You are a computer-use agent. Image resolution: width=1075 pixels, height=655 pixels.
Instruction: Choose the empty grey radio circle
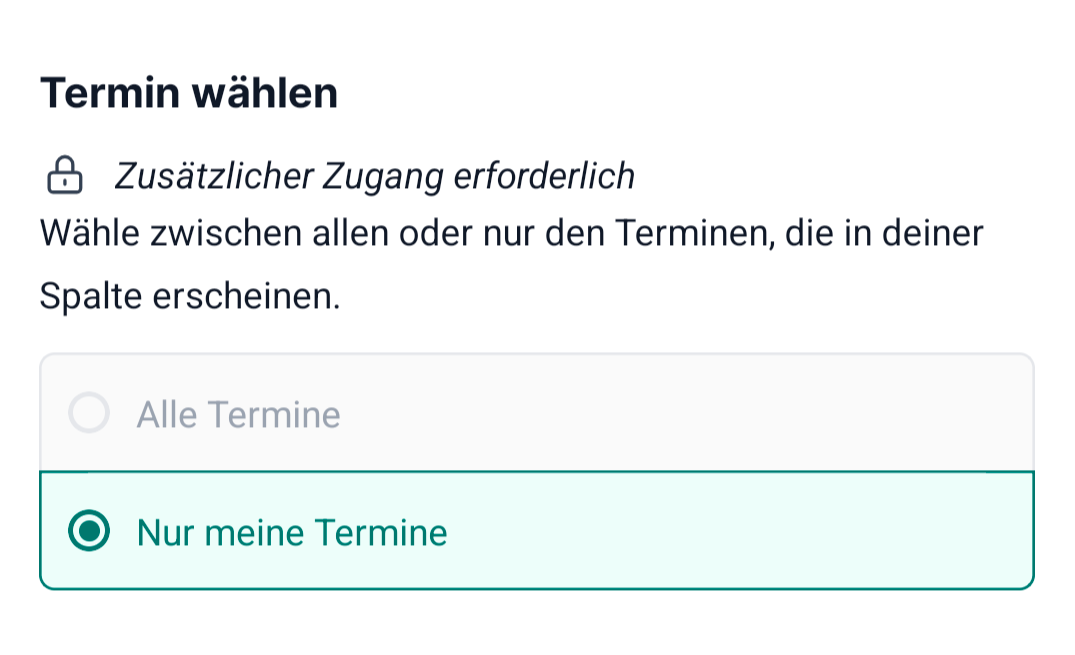[x=89, y=413]
